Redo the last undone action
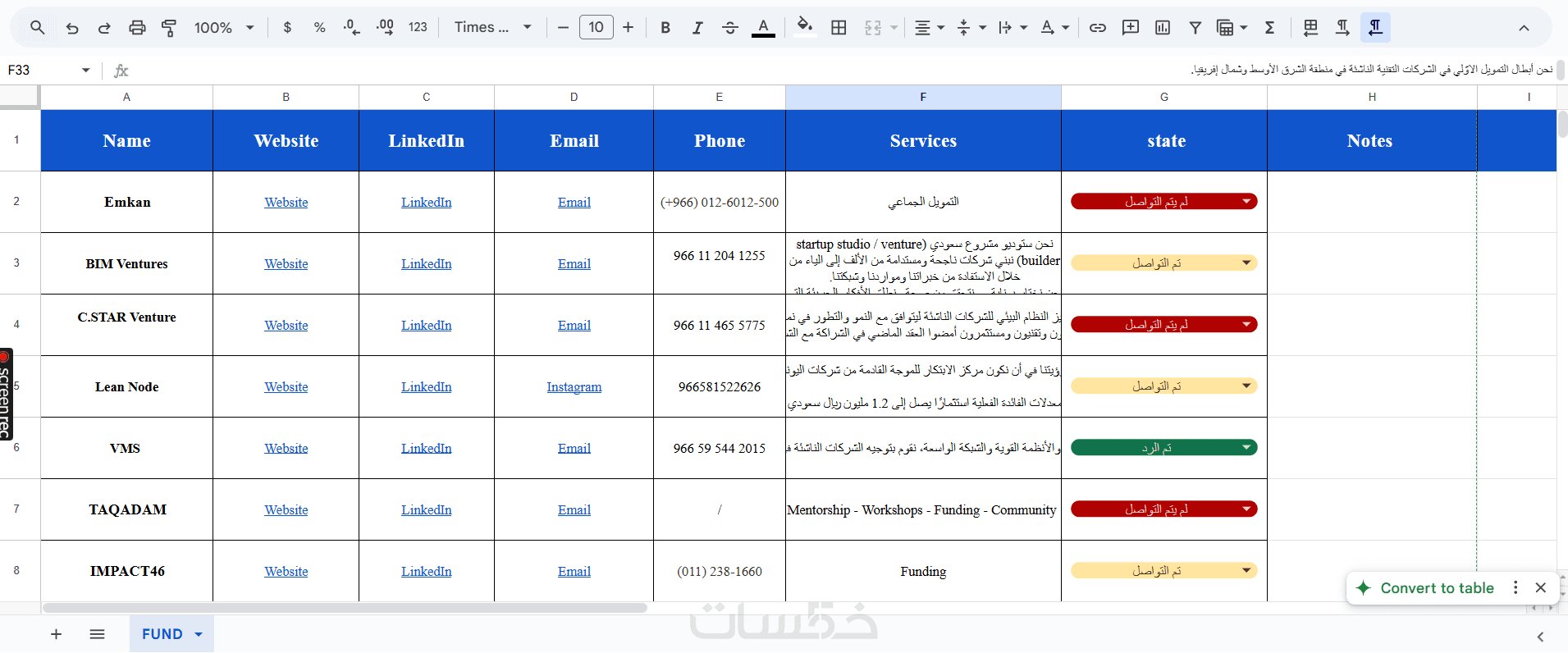This screenshot has height=653, width=1568. click(104, 28)
